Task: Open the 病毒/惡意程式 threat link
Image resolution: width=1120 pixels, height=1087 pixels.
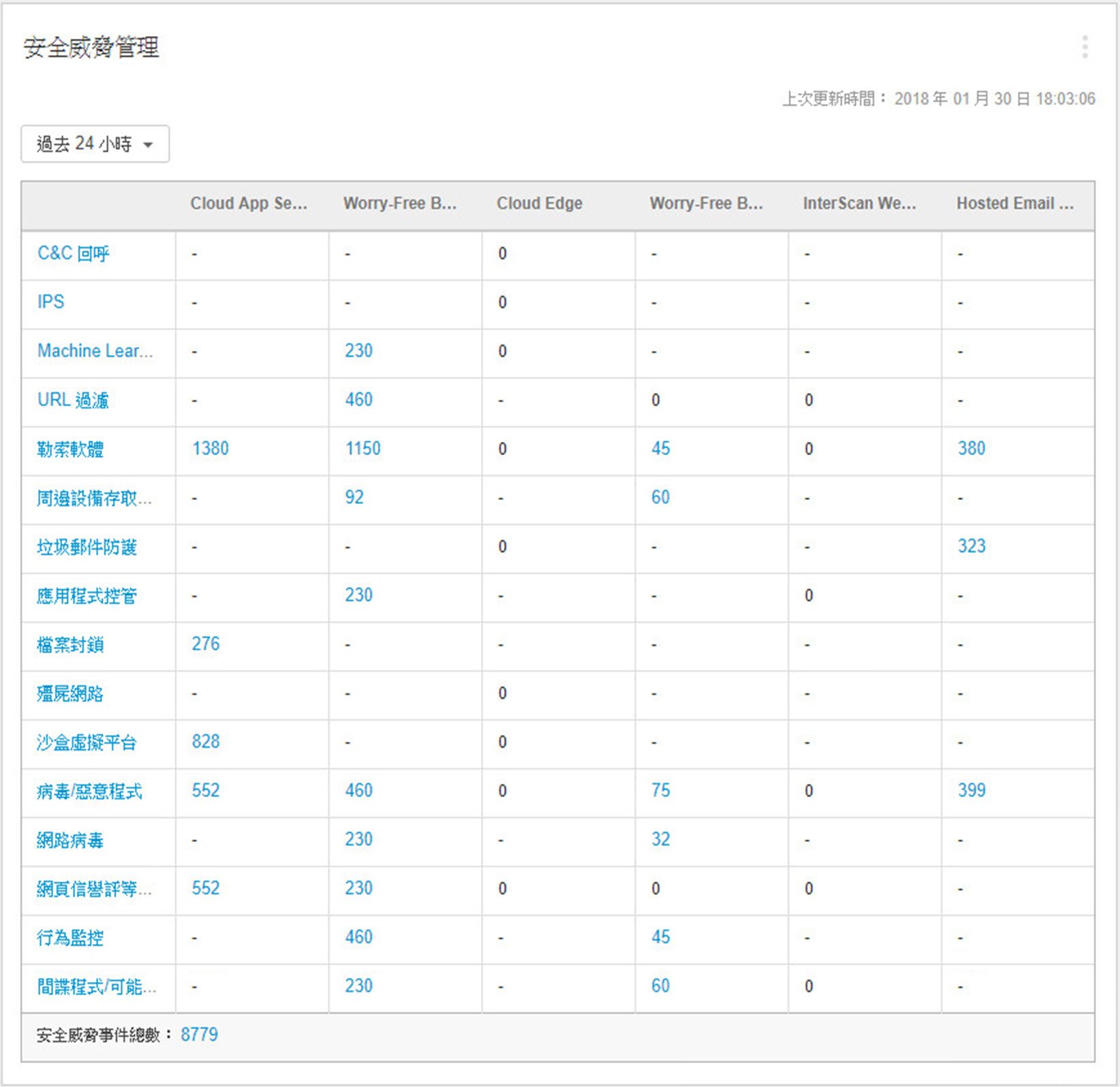Action: tap(89, 791)
